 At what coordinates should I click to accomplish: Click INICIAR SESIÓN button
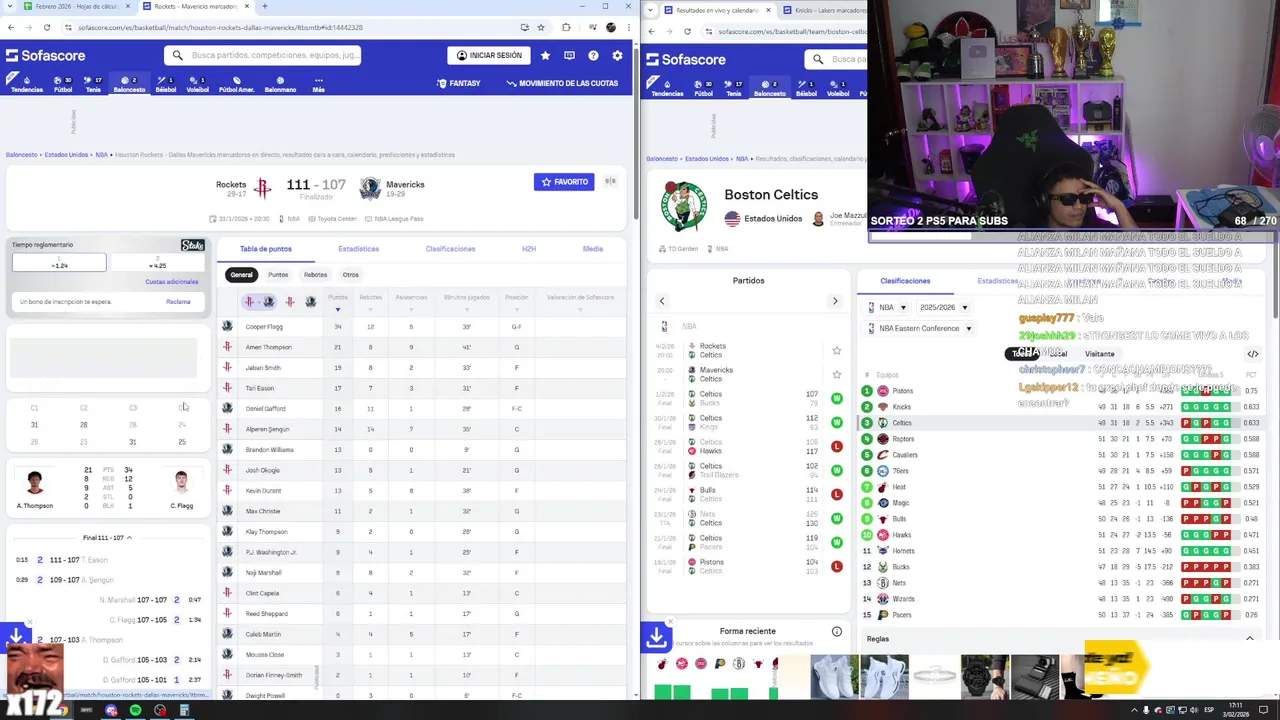click(489, 56)
